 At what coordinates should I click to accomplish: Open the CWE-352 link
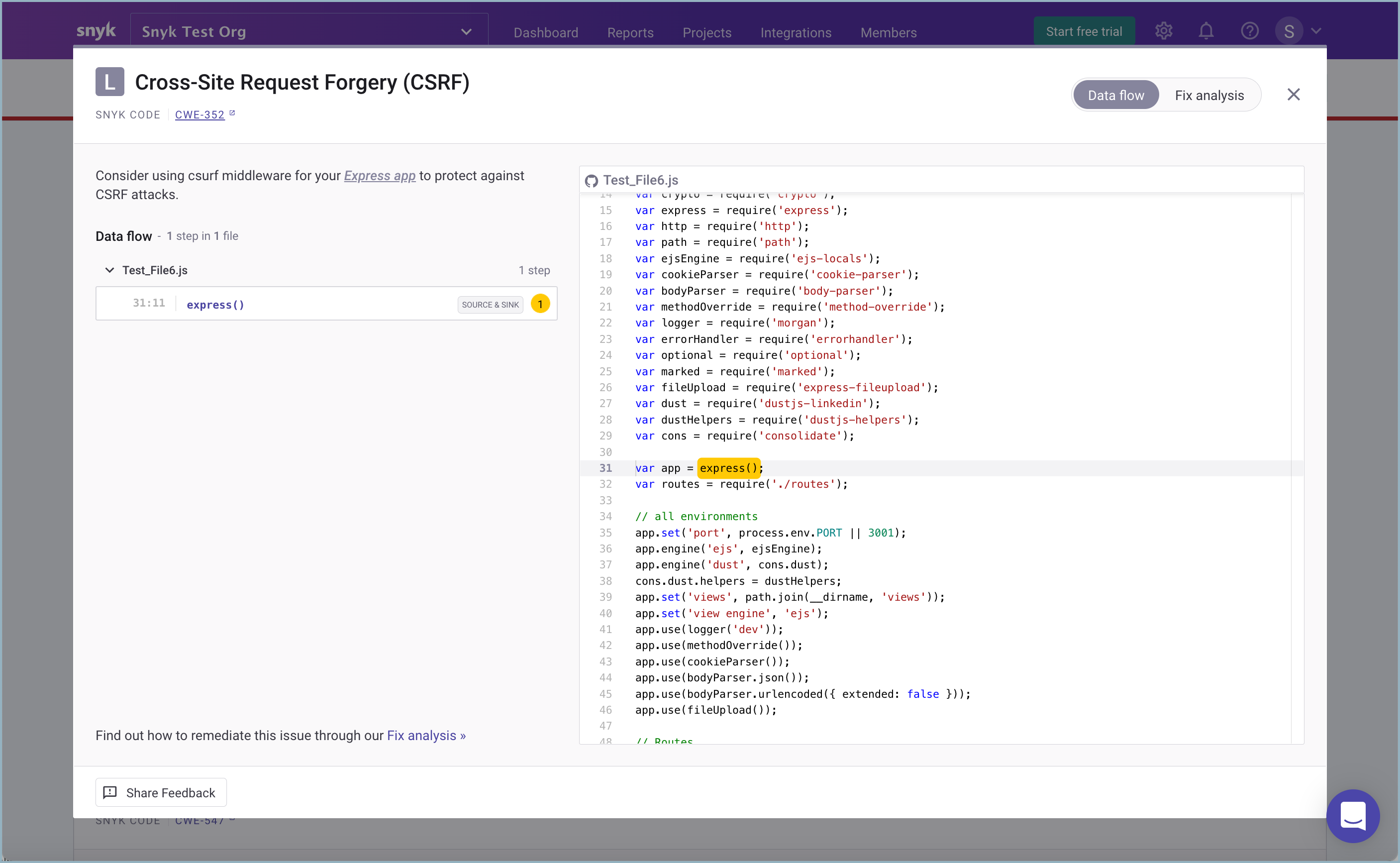200,115
